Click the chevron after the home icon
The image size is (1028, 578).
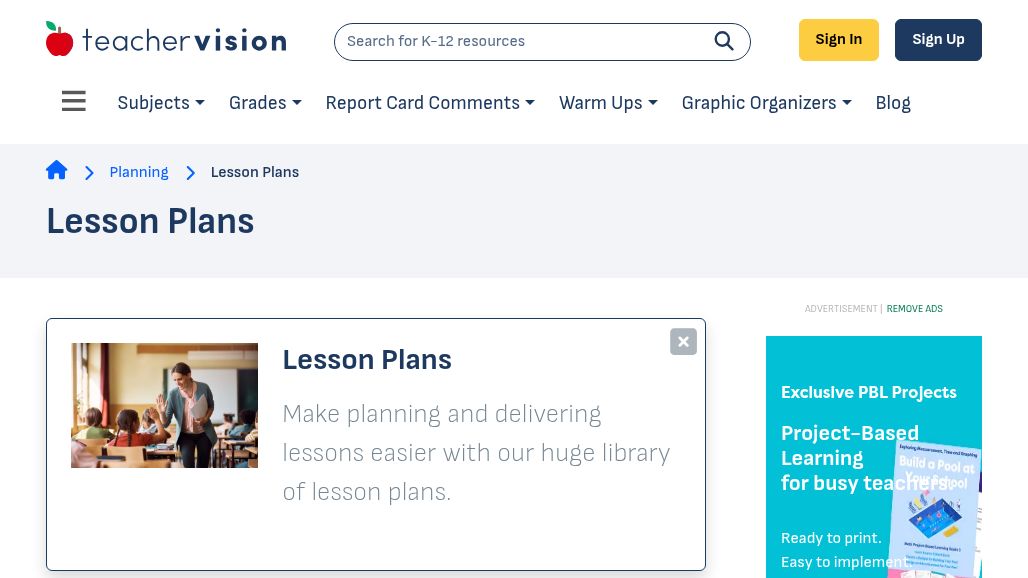pyautogui.click(x=89, y=173)
